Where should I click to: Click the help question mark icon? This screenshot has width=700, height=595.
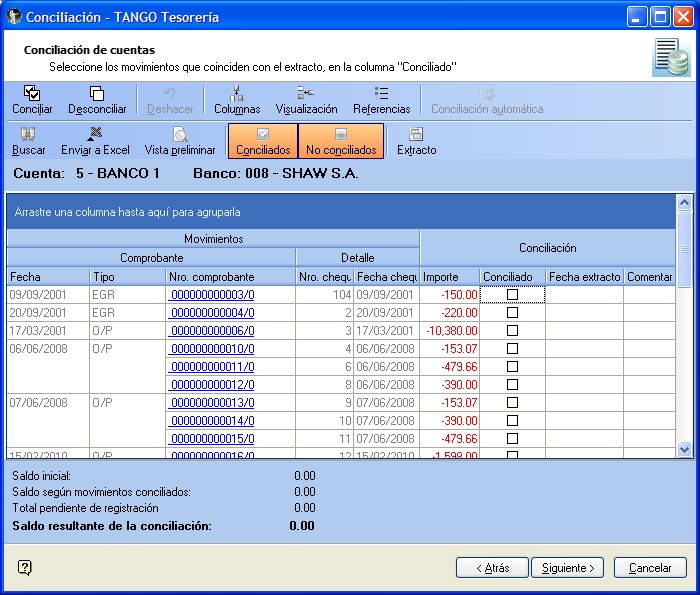tap(25, 567)
